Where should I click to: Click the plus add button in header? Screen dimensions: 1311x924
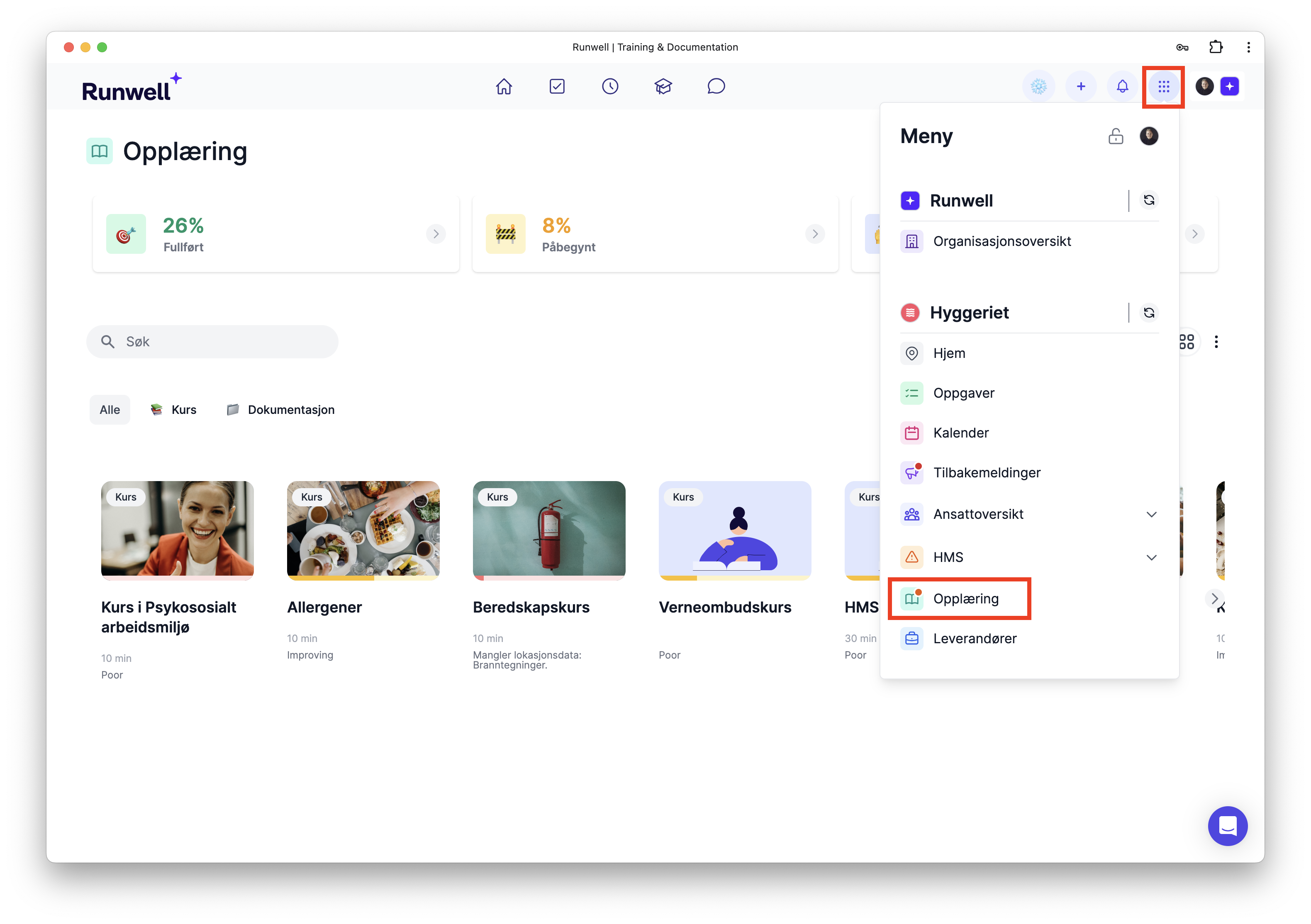pos(1080,86)
